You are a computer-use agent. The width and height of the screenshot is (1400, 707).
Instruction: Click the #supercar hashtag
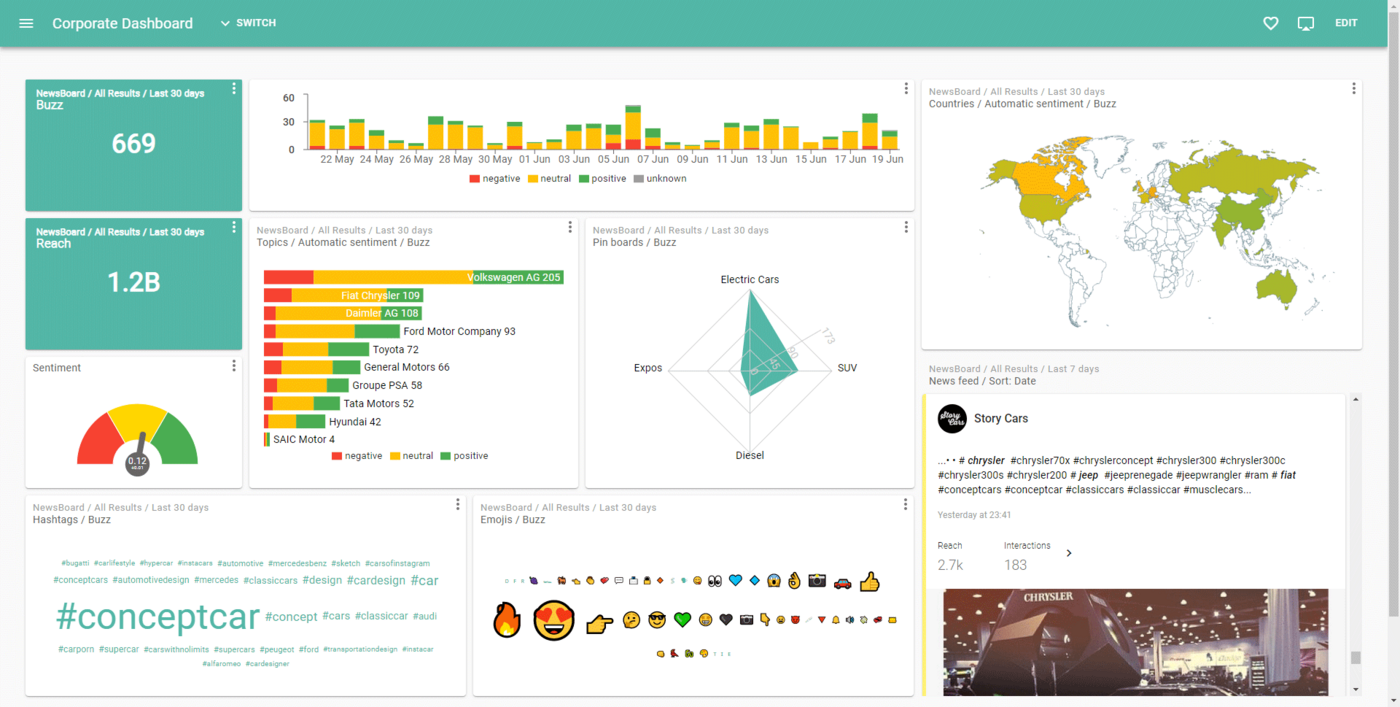(x=120, y=650)
